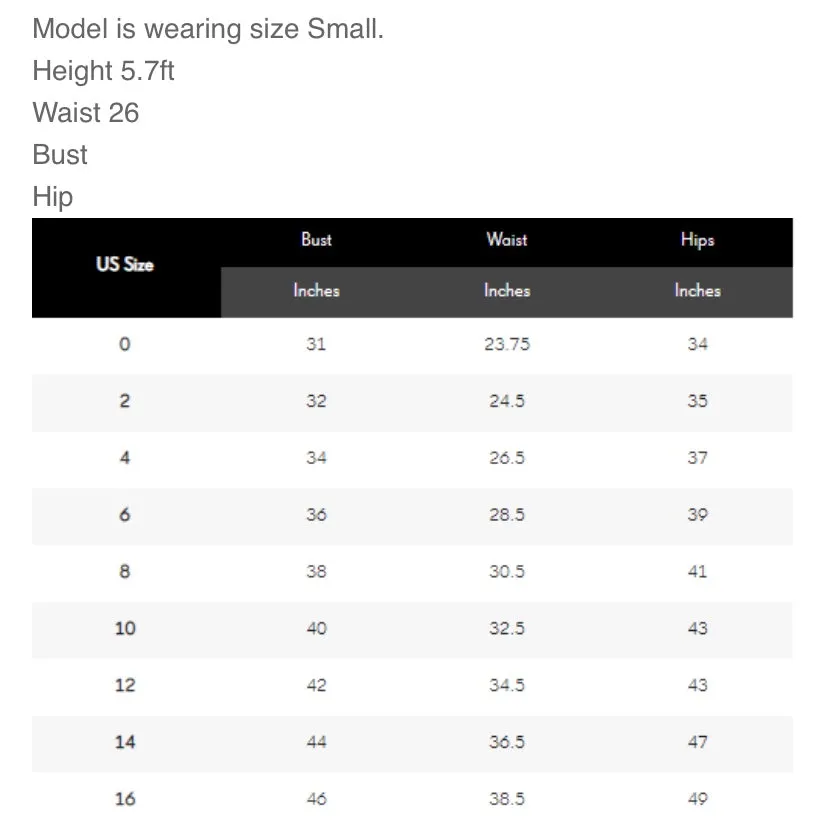
Task: Select the US size 12 row label
Action: coord(125,685)
